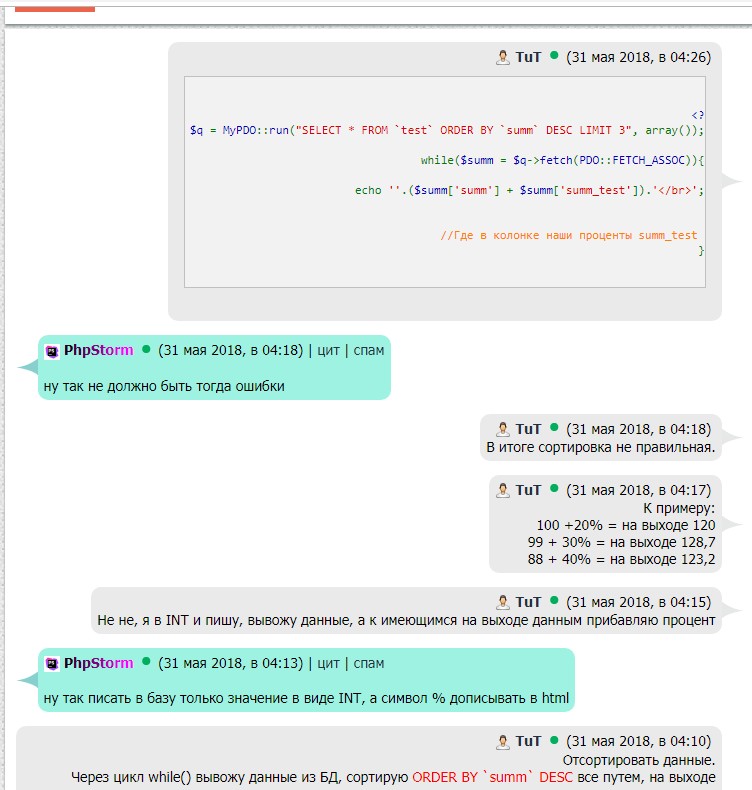Click TuT avatar icon in 04:18 message
This screenshot has height=790, width=752.
503,429
